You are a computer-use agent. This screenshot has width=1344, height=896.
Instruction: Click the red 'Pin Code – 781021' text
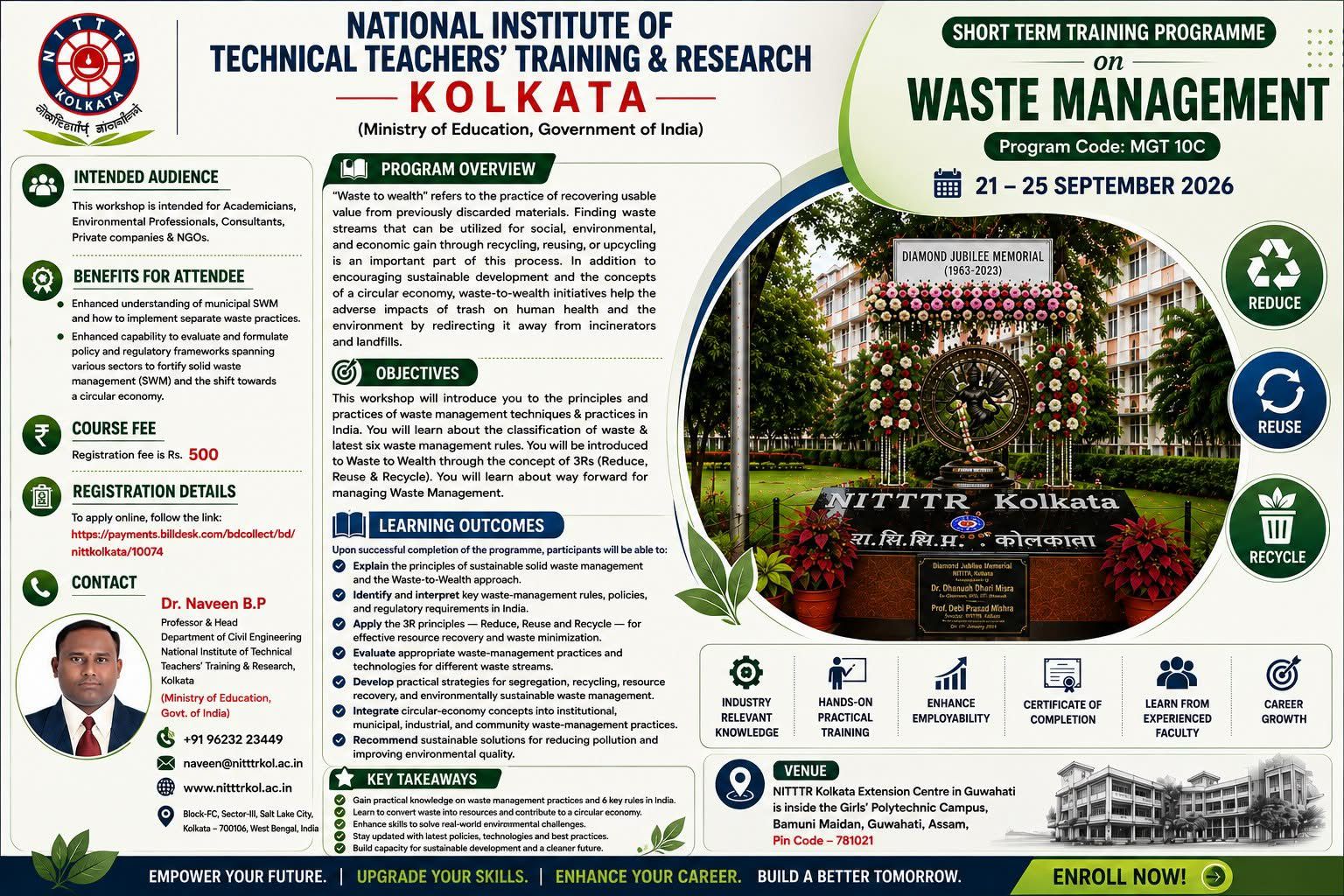[x=822, y=841]
